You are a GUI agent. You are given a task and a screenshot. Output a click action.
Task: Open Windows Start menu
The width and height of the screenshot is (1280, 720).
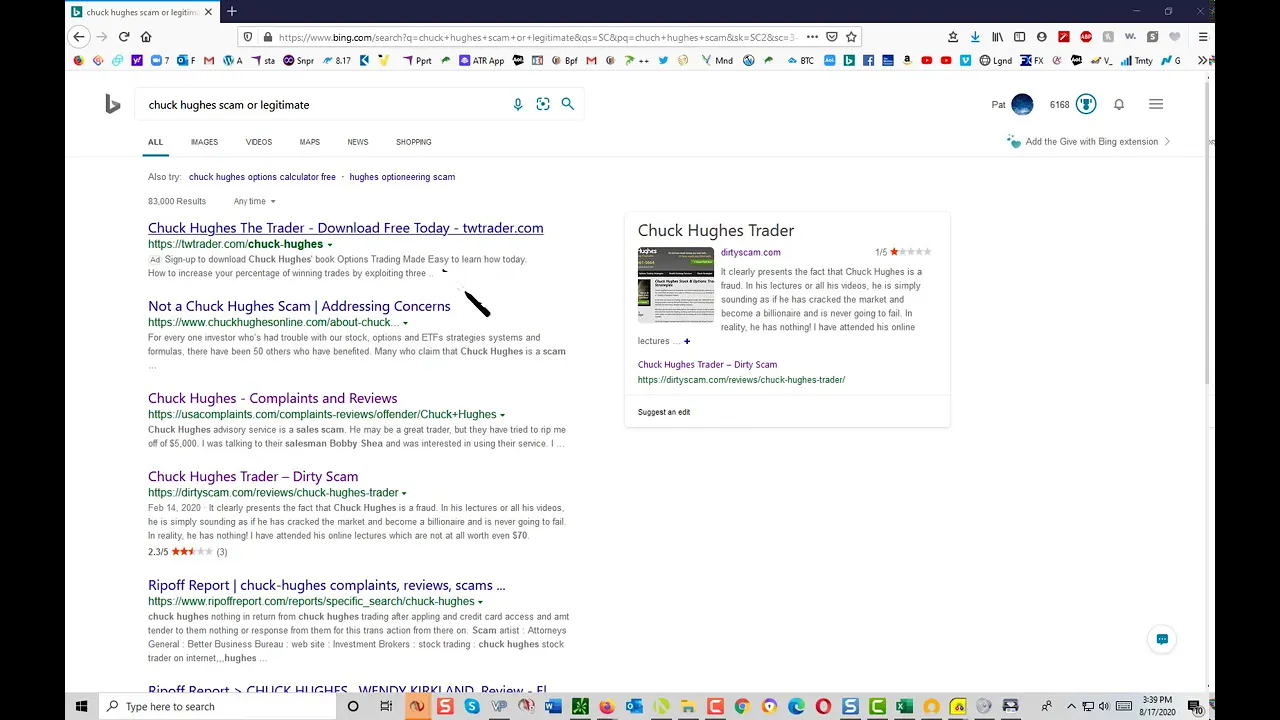[81, 706]
